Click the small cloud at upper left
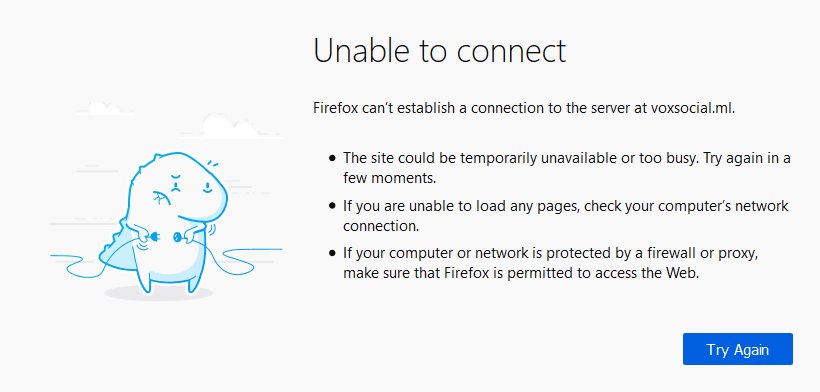The image size is (820, 392). point(104,108)
